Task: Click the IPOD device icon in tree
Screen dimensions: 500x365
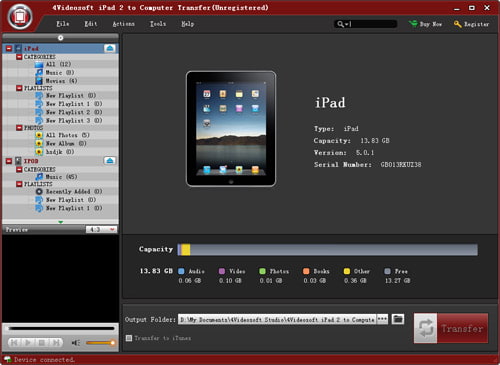Action: point(18,161)
